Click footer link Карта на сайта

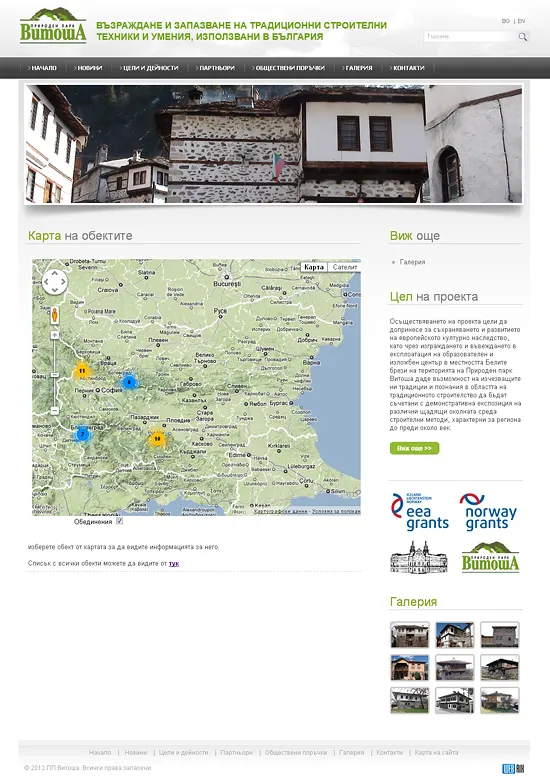(x=436, y=753)
